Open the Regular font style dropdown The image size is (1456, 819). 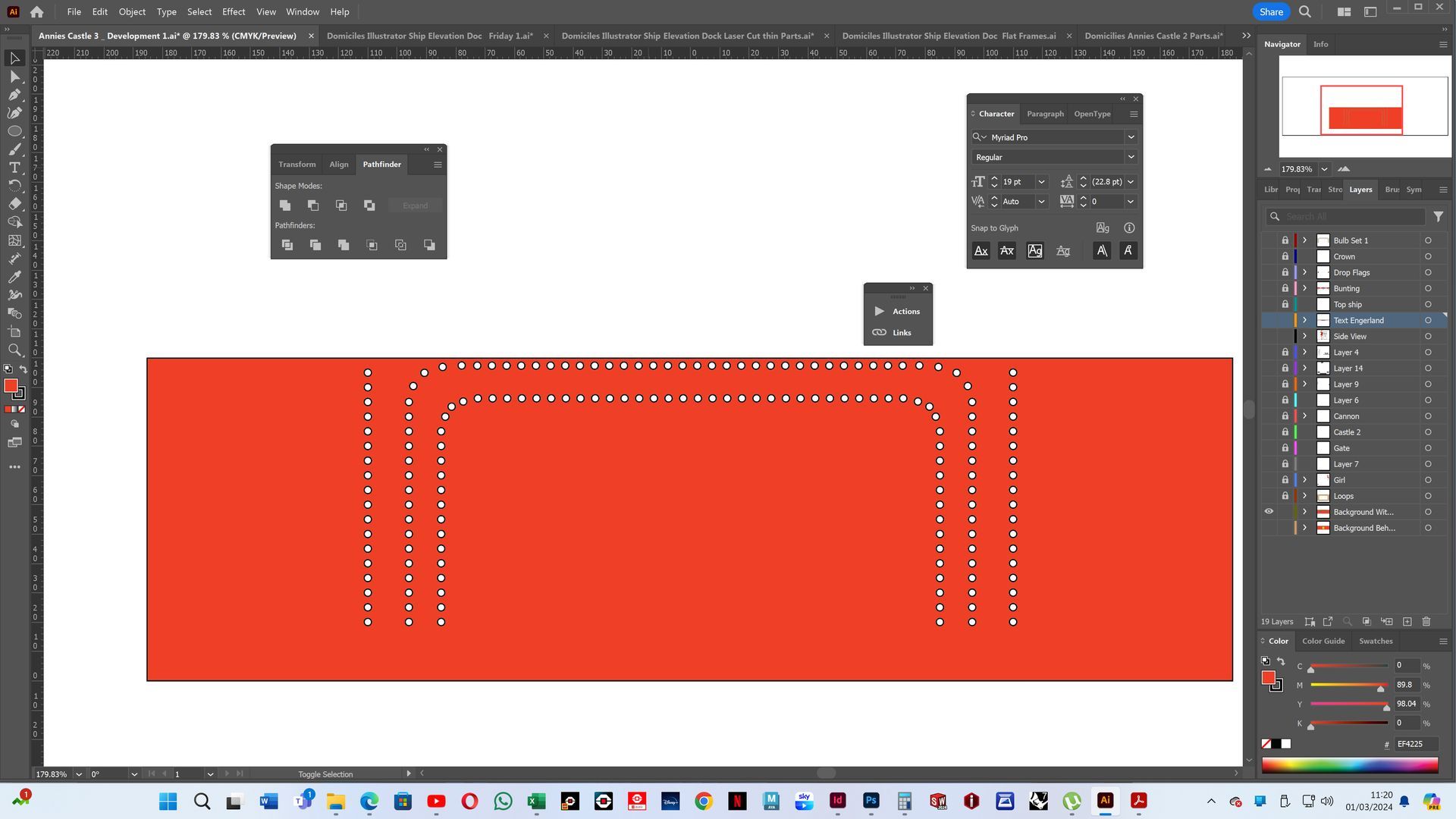click(1131, 157)
